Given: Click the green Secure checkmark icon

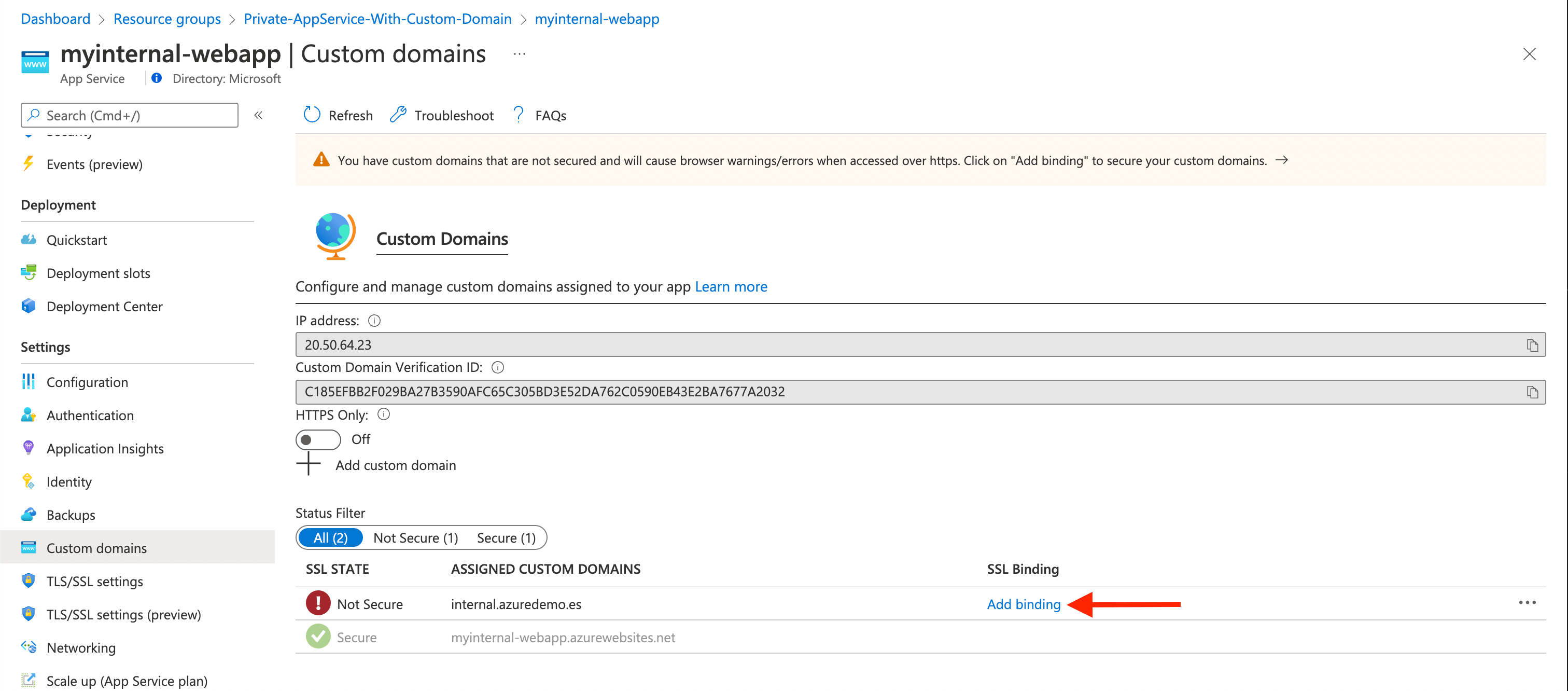Looking at the screenshot, I should pos(318,636).
